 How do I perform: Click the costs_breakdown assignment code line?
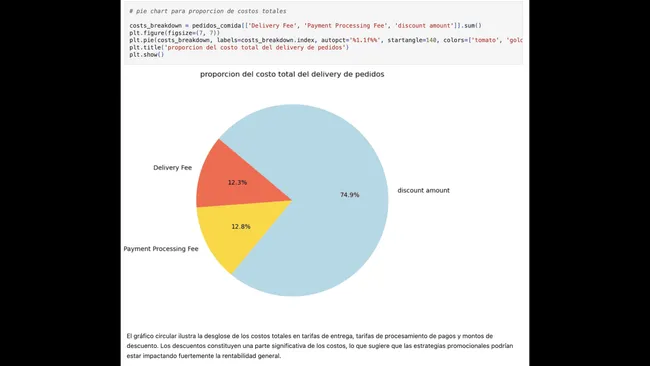305,26
